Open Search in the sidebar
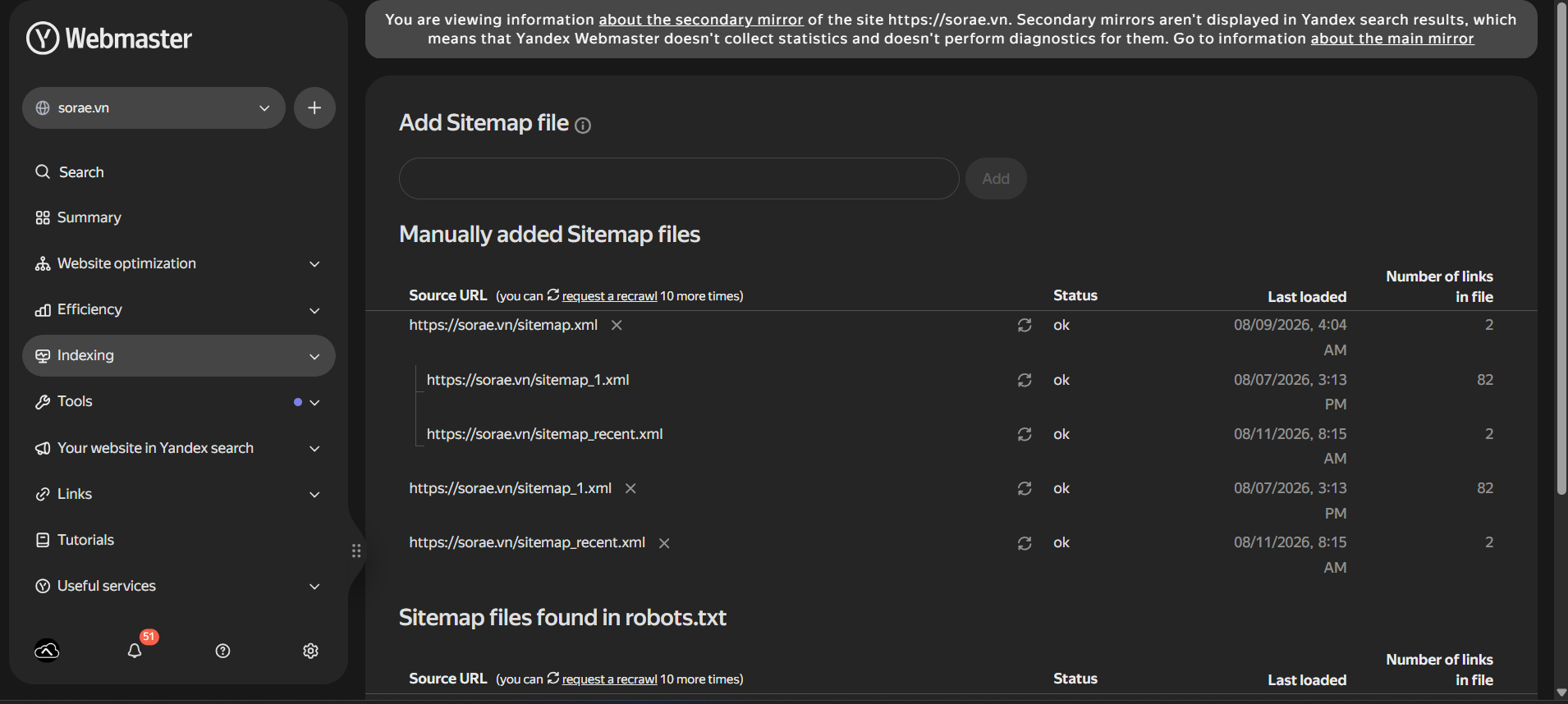 click(81, 172)
